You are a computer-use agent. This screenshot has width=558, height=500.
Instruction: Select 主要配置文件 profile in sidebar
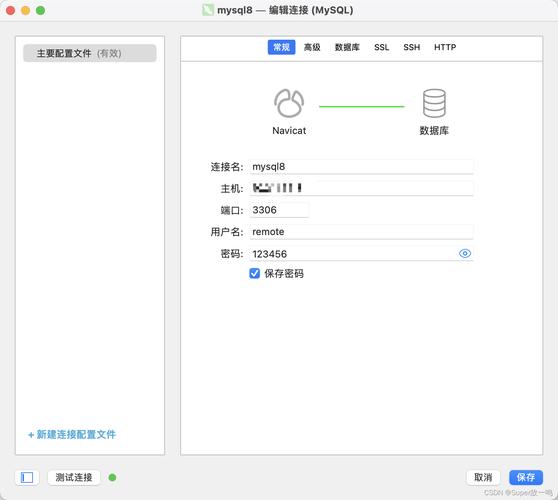[x=90, y=53]
